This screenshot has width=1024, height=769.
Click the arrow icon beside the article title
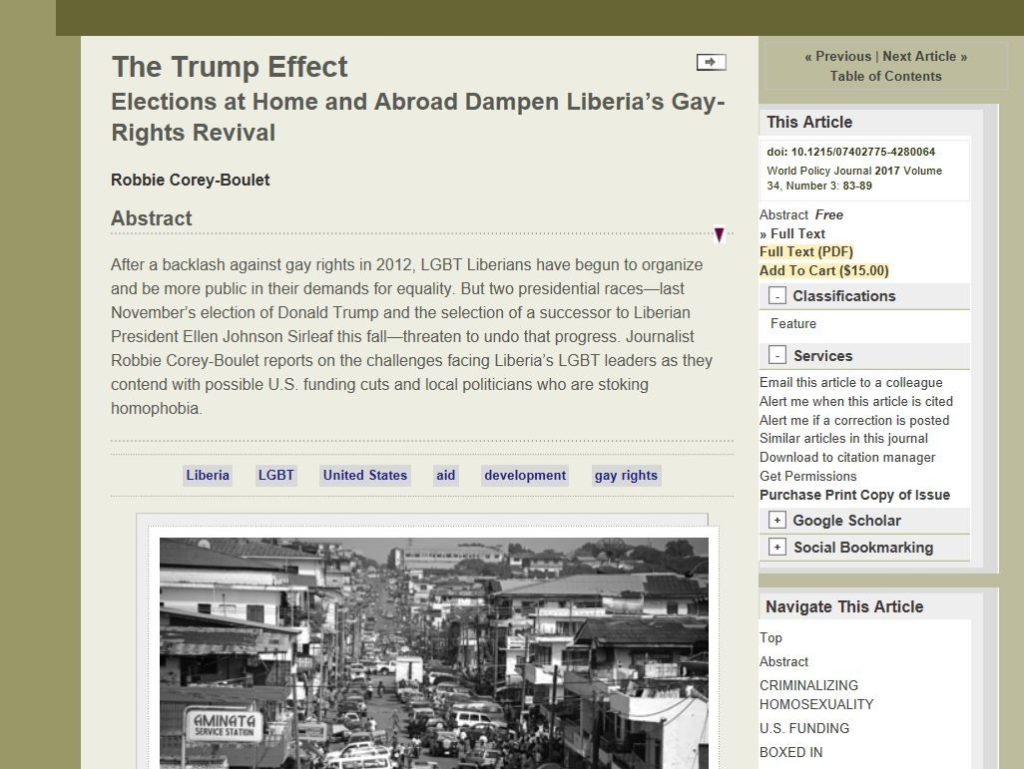tap(711, 62)
